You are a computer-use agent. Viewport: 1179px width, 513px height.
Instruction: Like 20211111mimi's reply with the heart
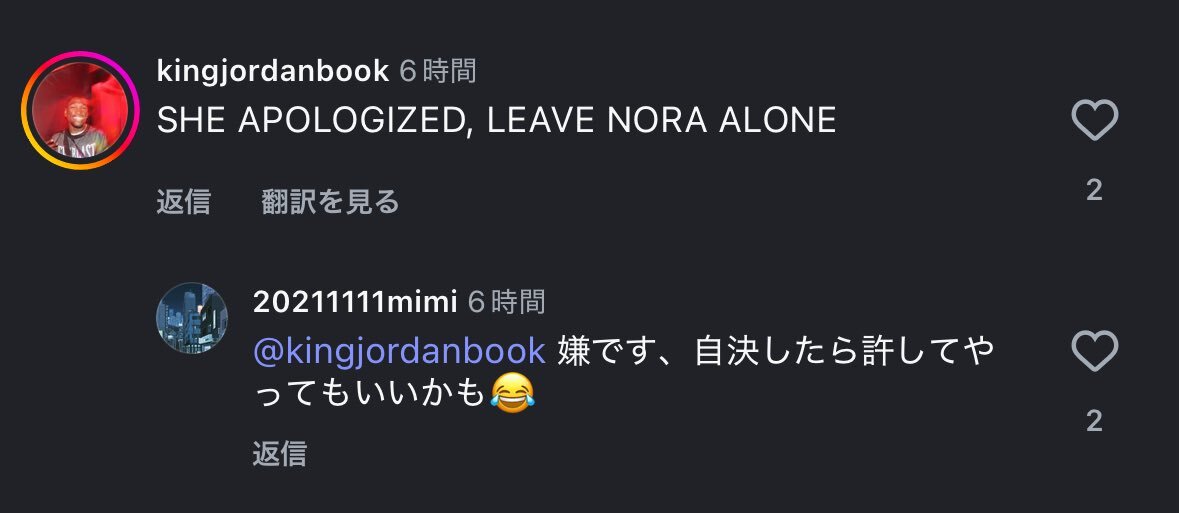(x=1095, y=351)
